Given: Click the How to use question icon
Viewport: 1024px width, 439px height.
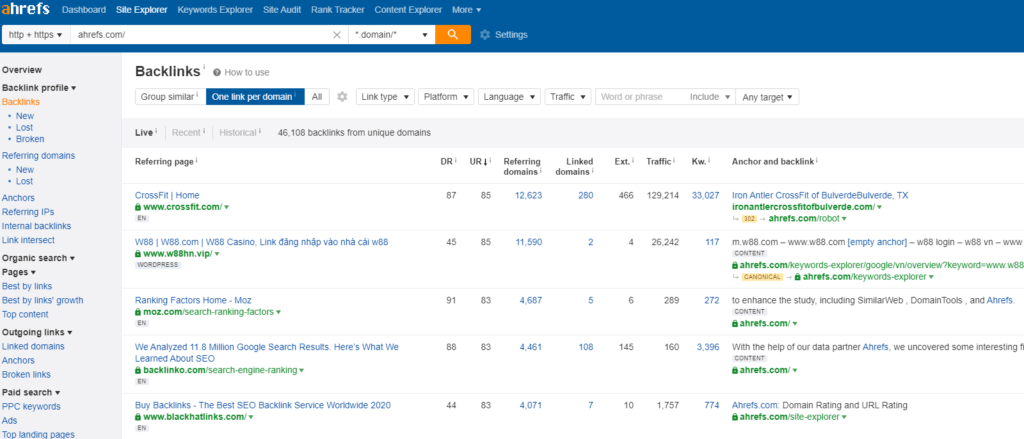Looking at the screenshot, I should coord(217,73).
